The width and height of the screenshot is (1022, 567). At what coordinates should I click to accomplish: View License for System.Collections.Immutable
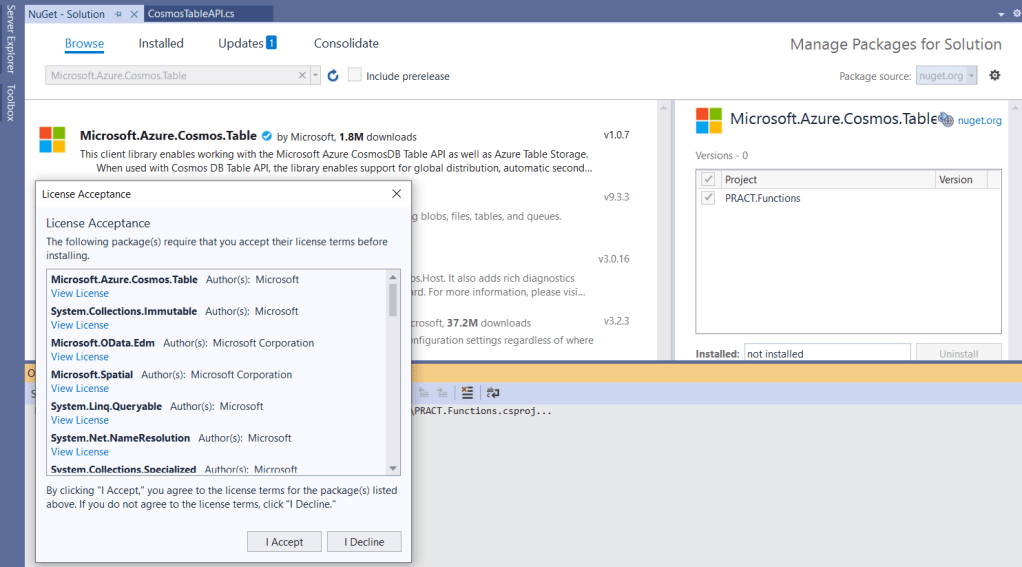[x=80, y=325]
